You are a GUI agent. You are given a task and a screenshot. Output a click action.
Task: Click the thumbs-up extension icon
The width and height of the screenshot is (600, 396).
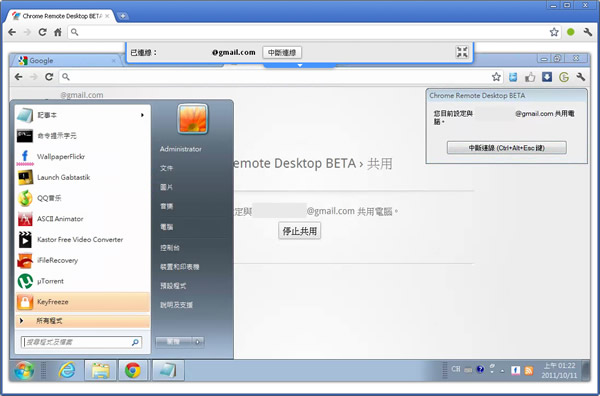530,77
